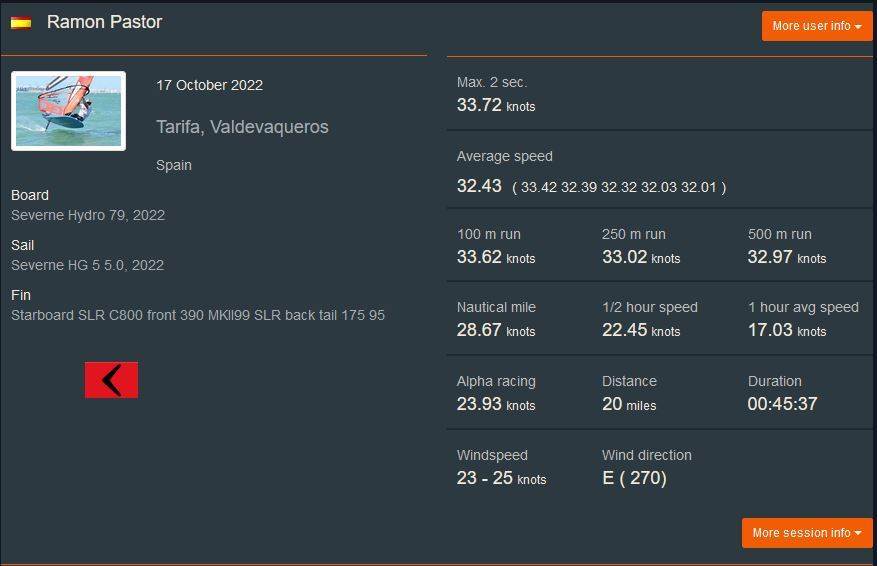
Task: Click the 17 October 2022 date
Action: (x=209, y=85)
